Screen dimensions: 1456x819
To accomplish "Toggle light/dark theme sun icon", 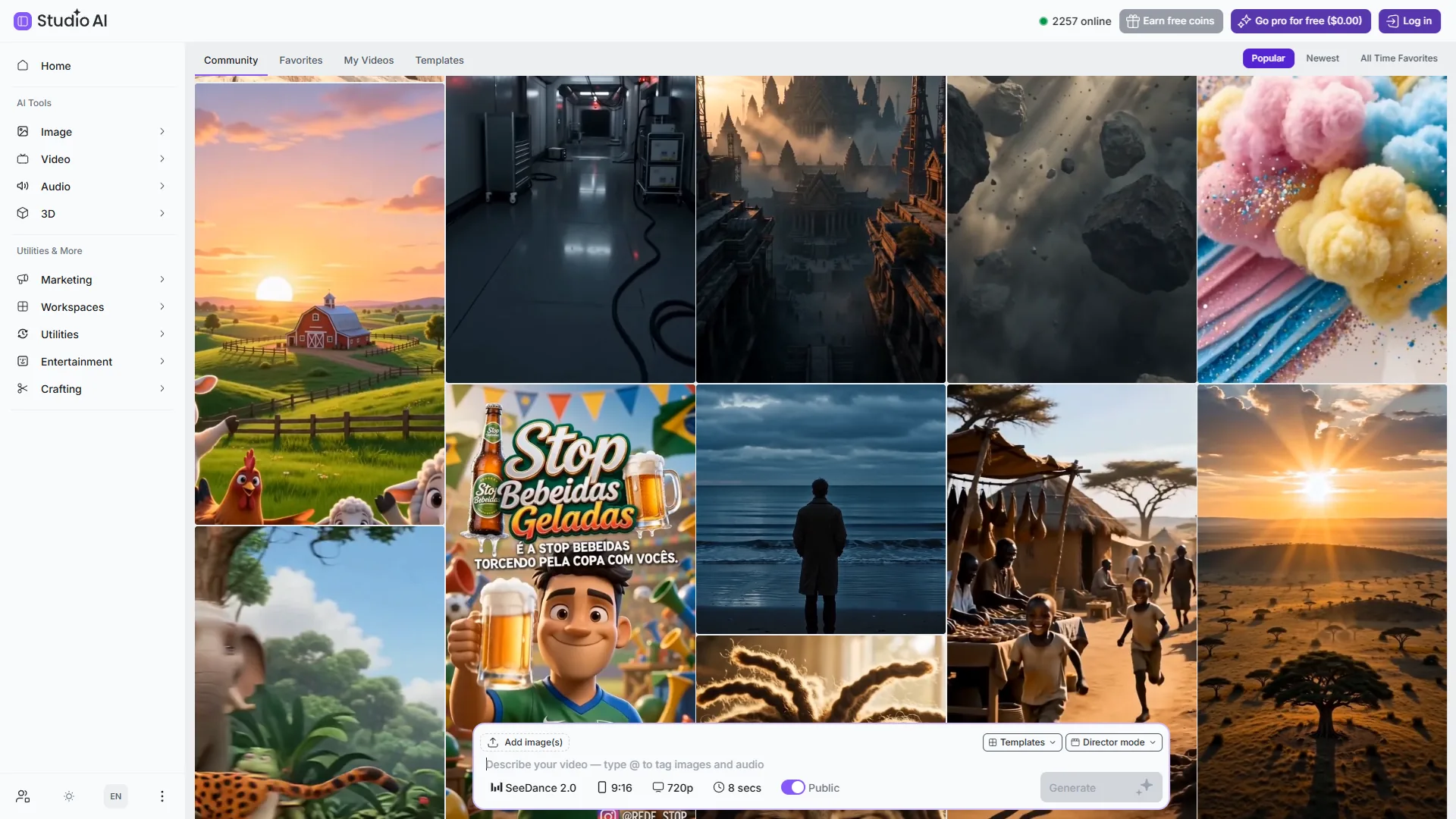I will [x=69, y=796].
